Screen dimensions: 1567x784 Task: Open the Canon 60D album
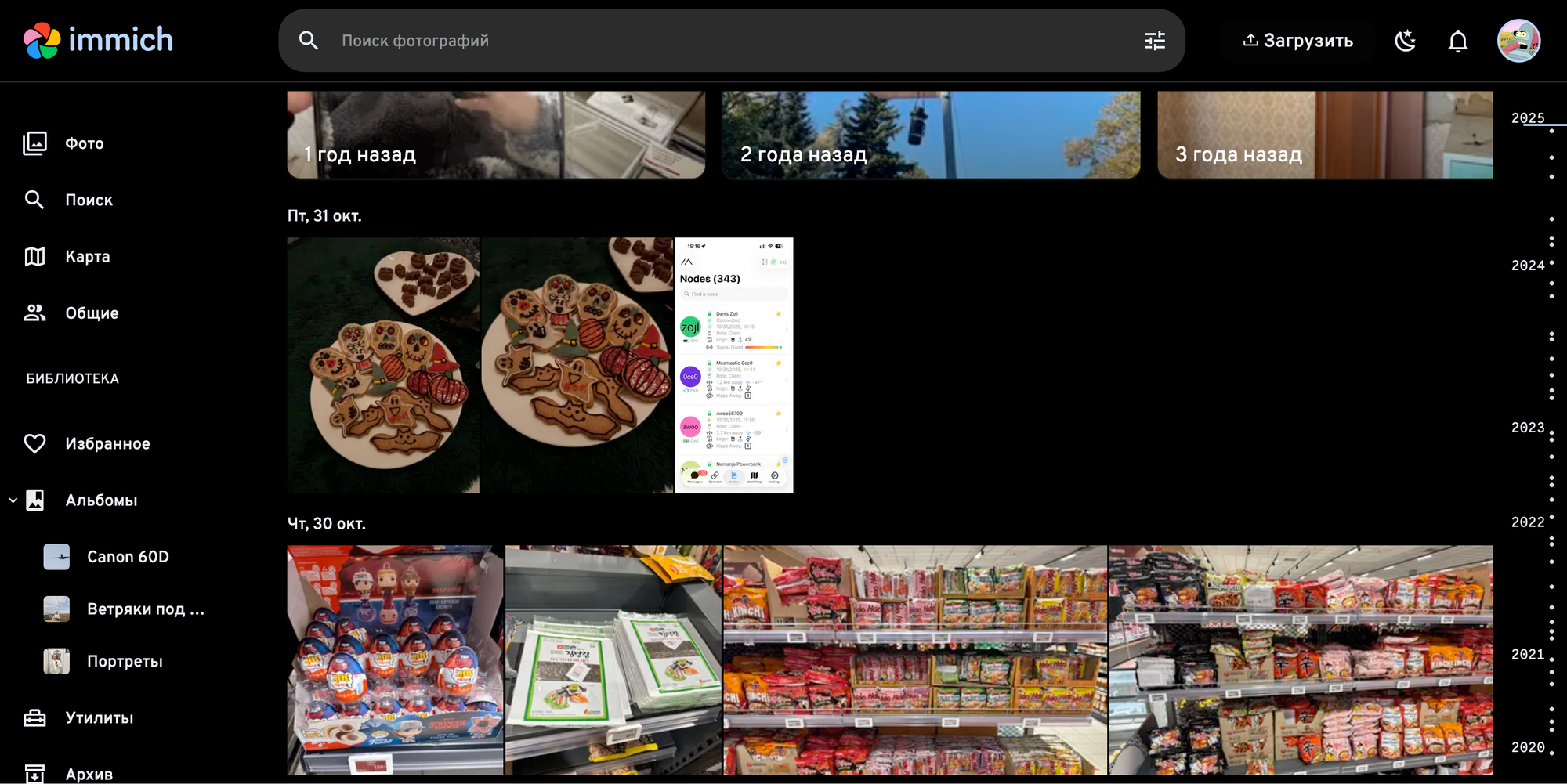(x=128, y=557)
